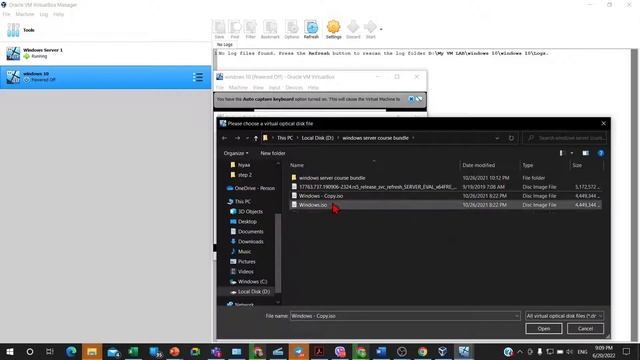This screenshot has width=640, height=360.
Task: Select the No Logs tab
Action: click(x=224, y=44)
